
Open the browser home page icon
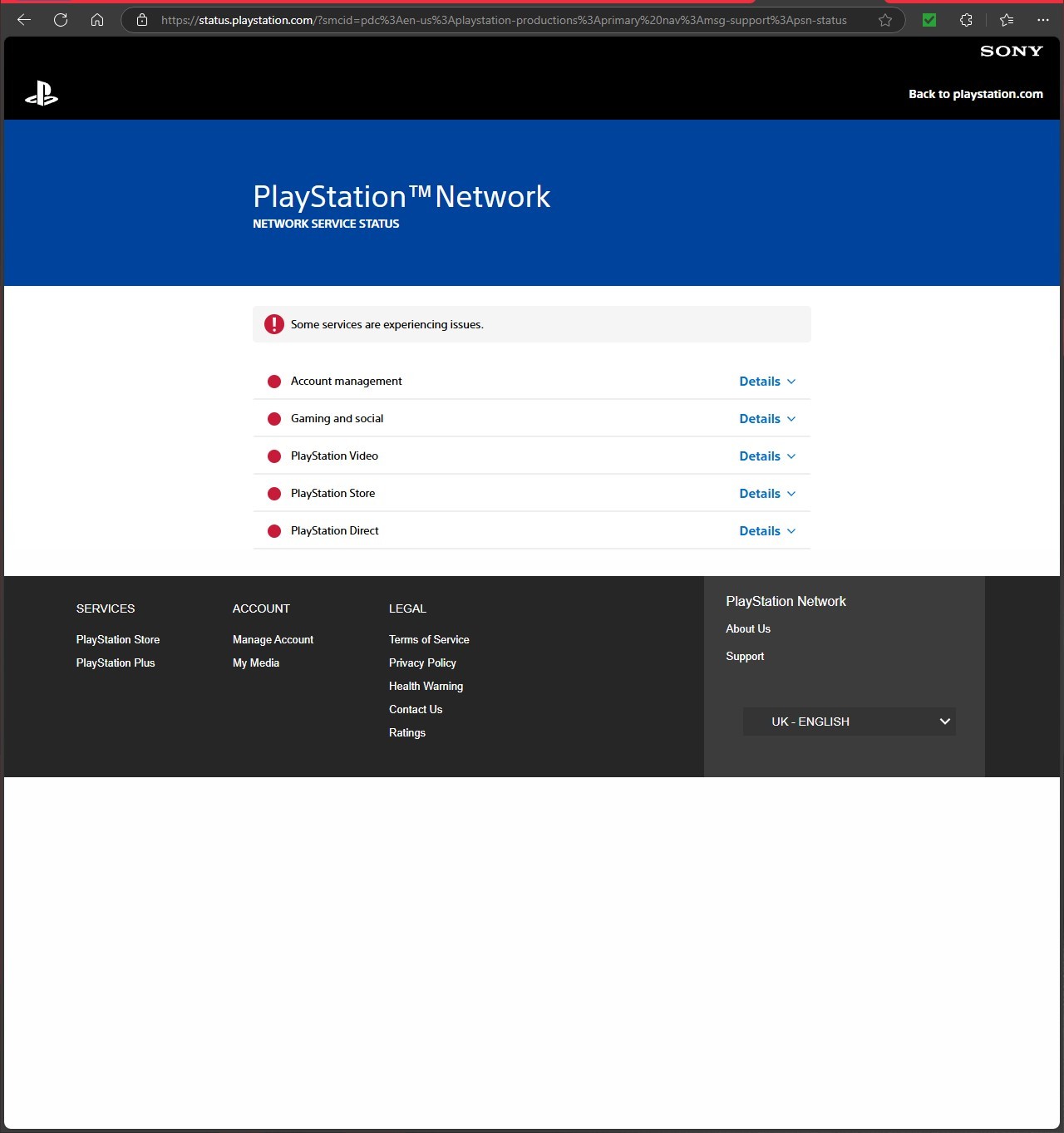(x=97, y=20)
